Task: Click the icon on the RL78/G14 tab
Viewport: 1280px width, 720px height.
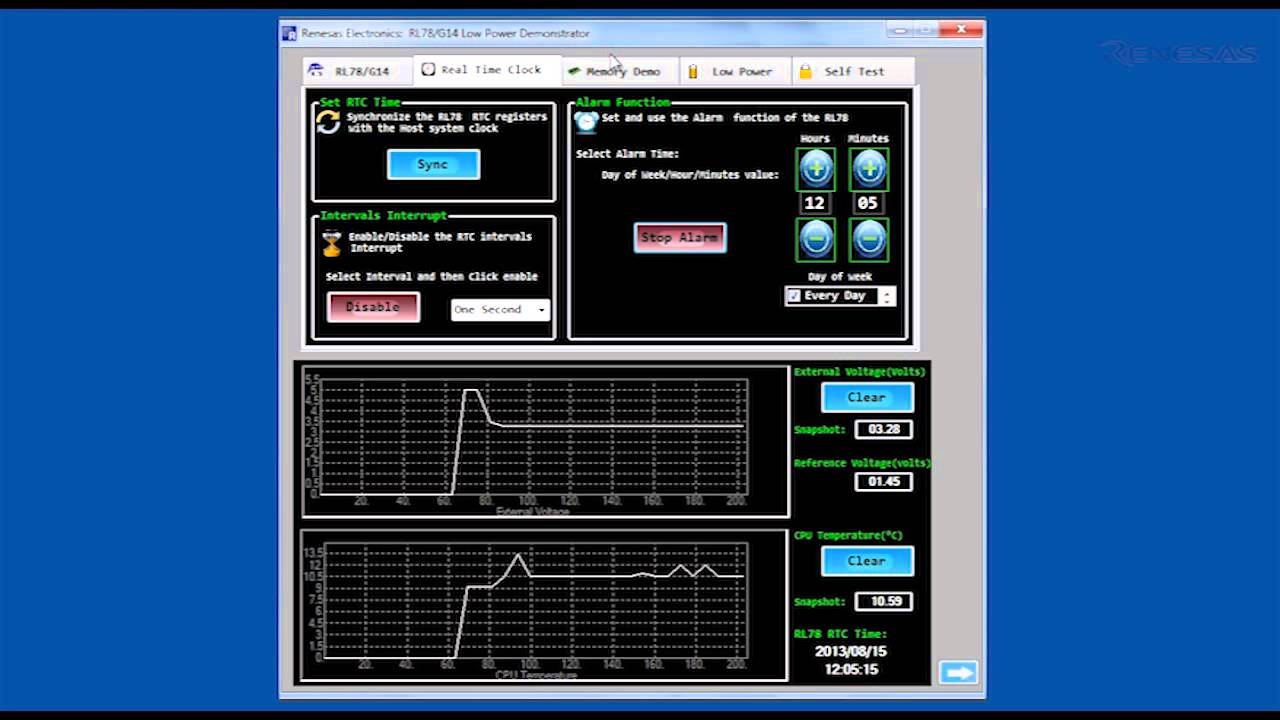Action: (316, 70)
